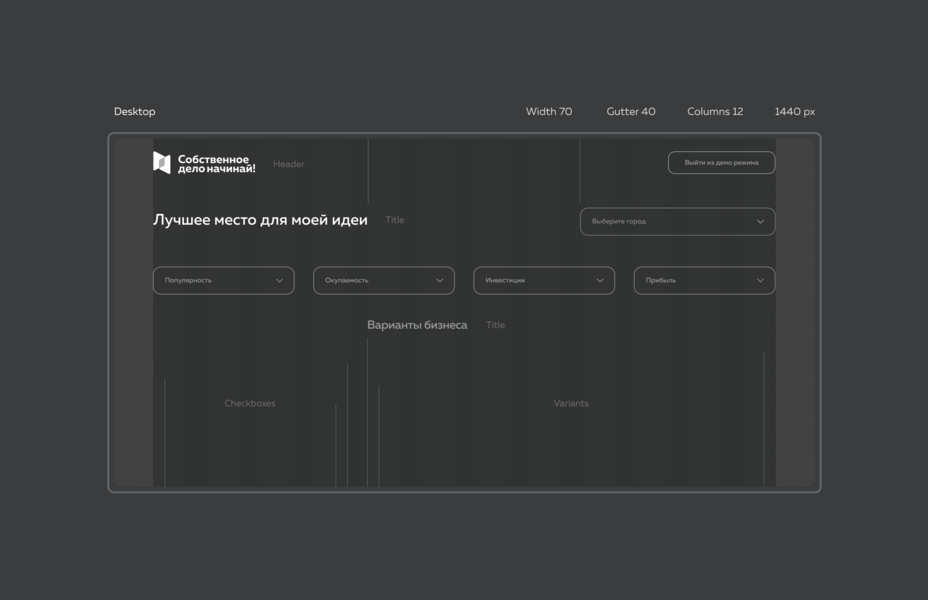The height and width of the screenshot is (600, 928).
Task: Click the flag logo icon in the header
Action: [161, 163]
